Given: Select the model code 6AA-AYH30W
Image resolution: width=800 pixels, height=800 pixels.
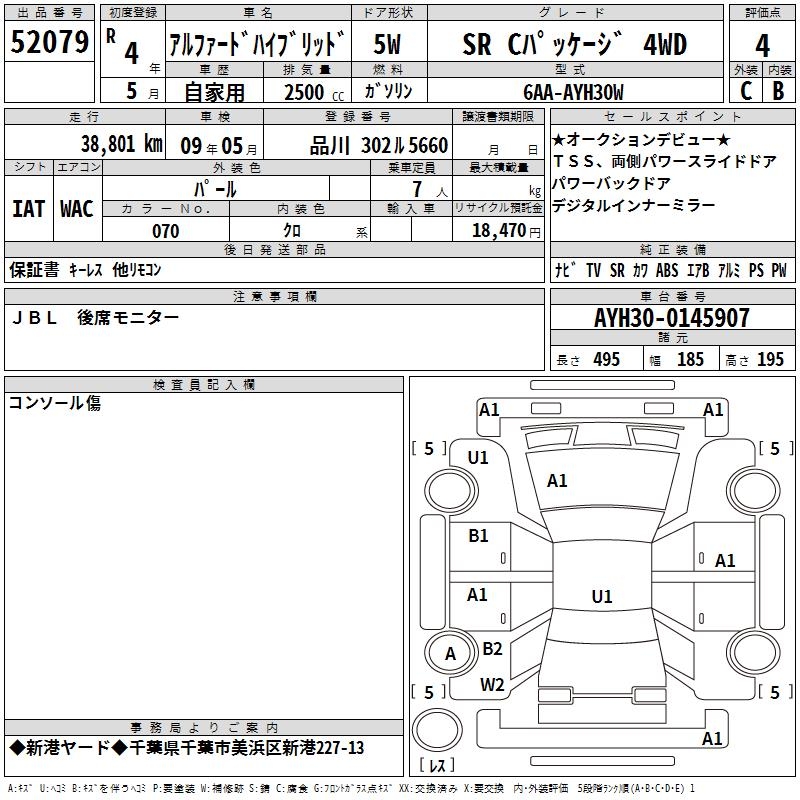Looking at the screenshot, I should [x=573, y=92].
